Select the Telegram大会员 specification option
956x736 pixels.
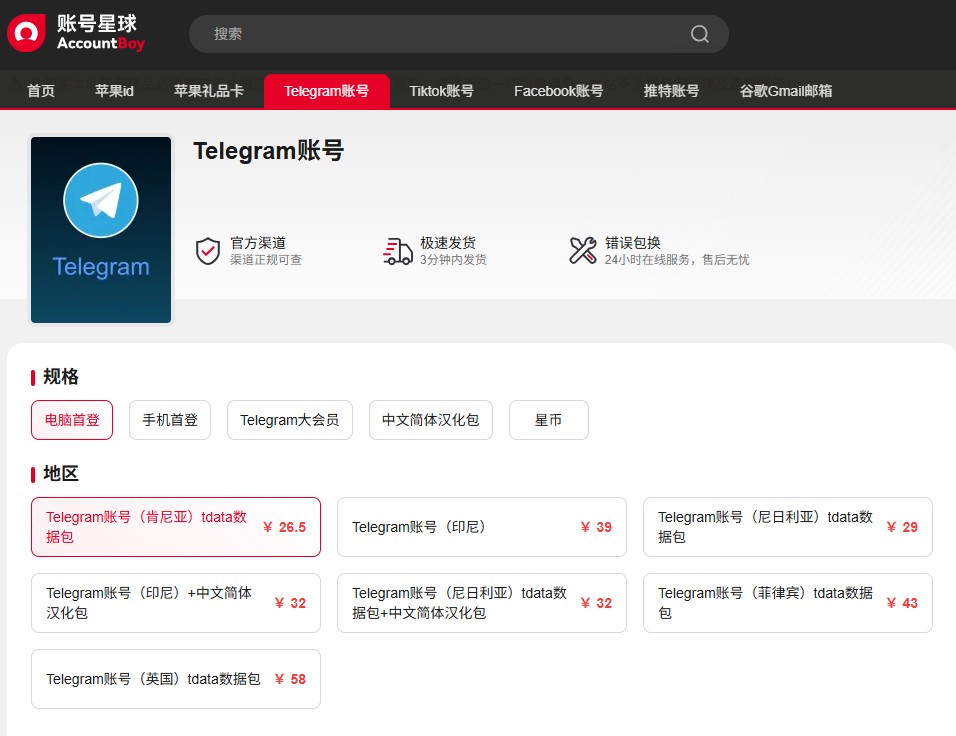click(290, 420)
